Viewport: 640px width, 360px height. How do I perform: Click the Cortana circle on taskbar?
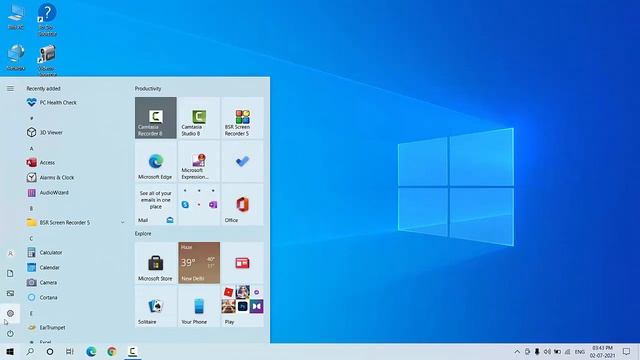[x=50, y=351]
